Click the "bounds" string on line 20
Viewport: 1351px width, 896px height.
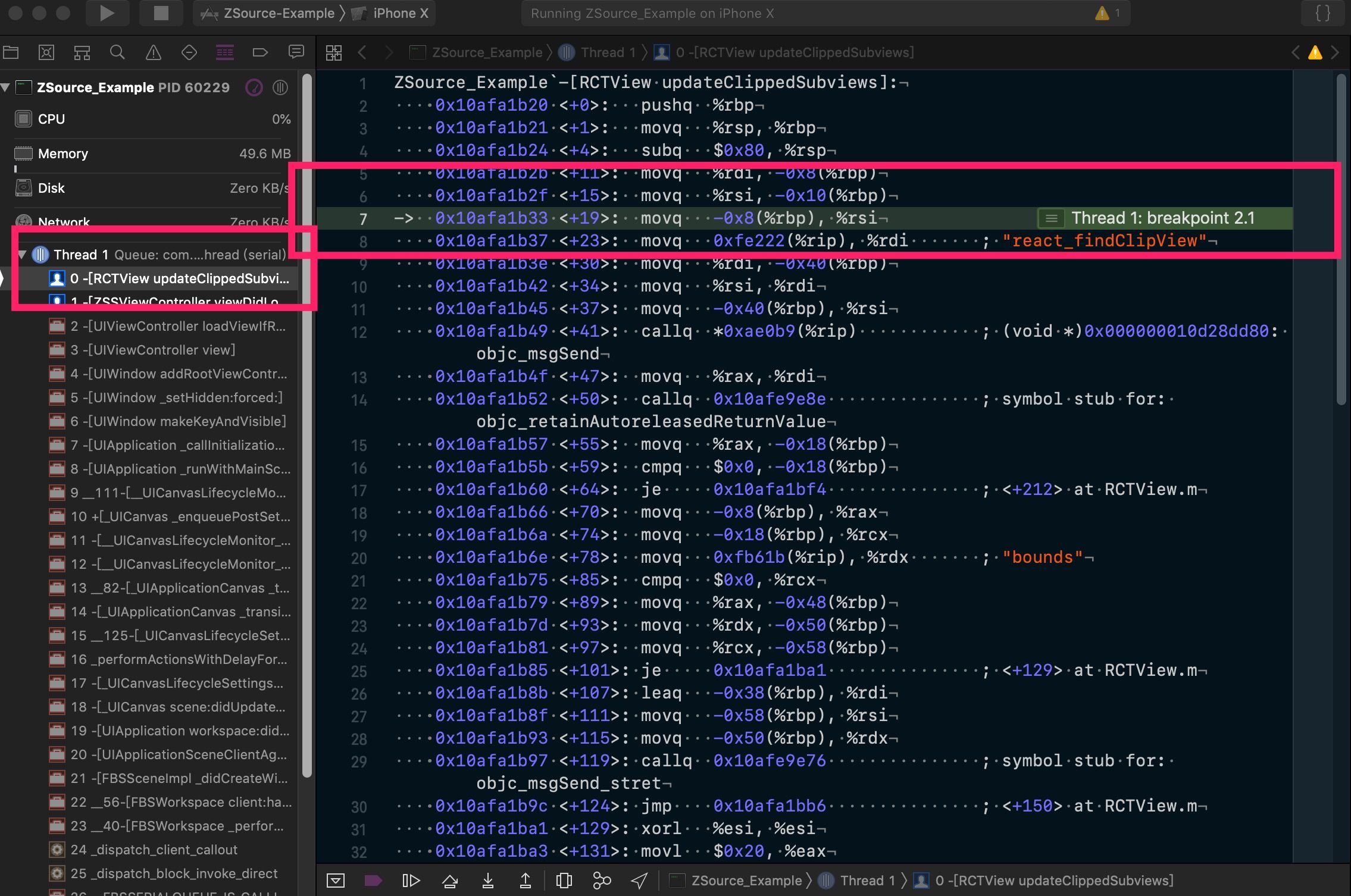(1043, 557)
